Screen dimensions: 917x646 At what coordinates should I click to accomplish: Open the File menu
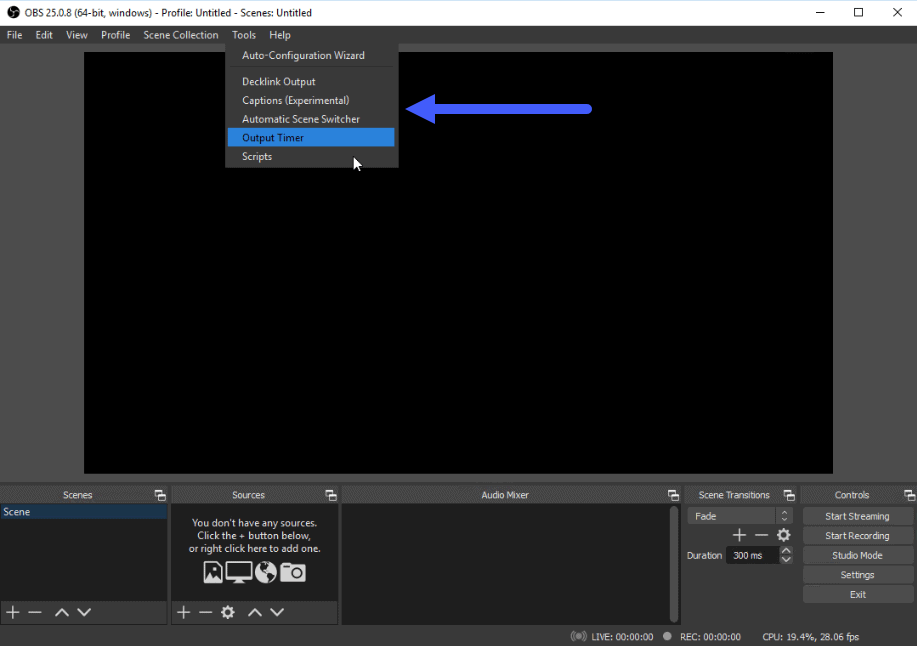(15, 35)
